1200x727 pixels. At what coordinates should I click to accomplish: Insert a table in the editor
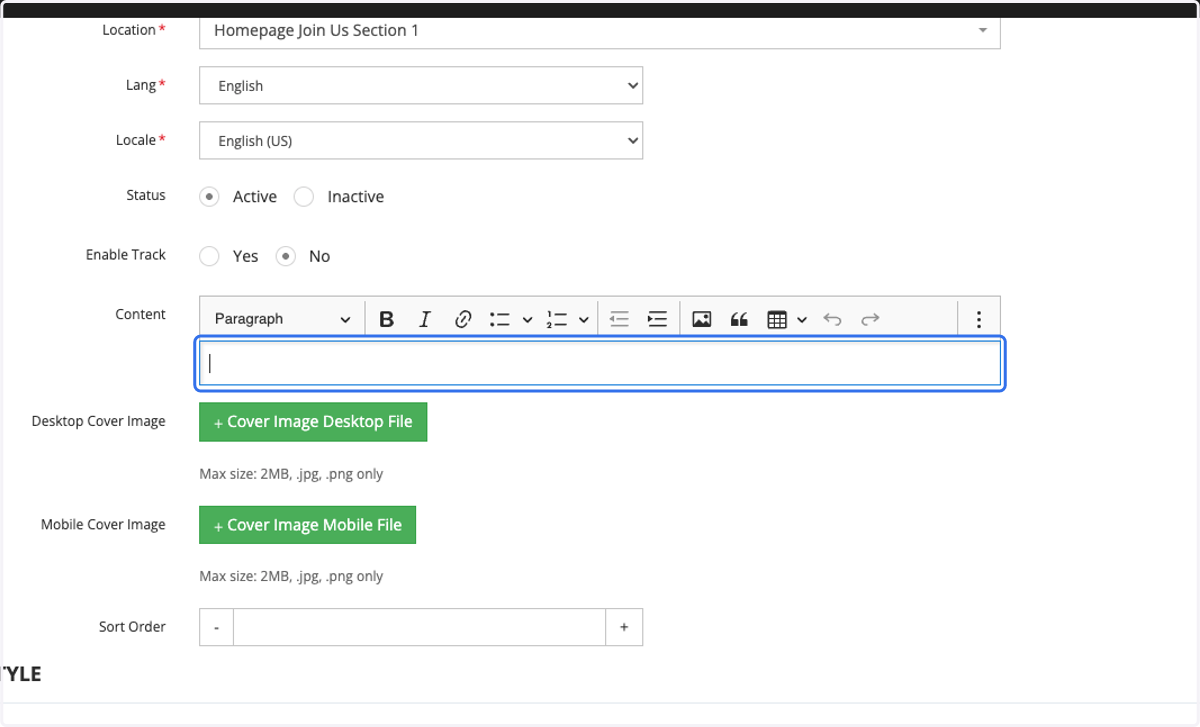[x=777, y=319]
